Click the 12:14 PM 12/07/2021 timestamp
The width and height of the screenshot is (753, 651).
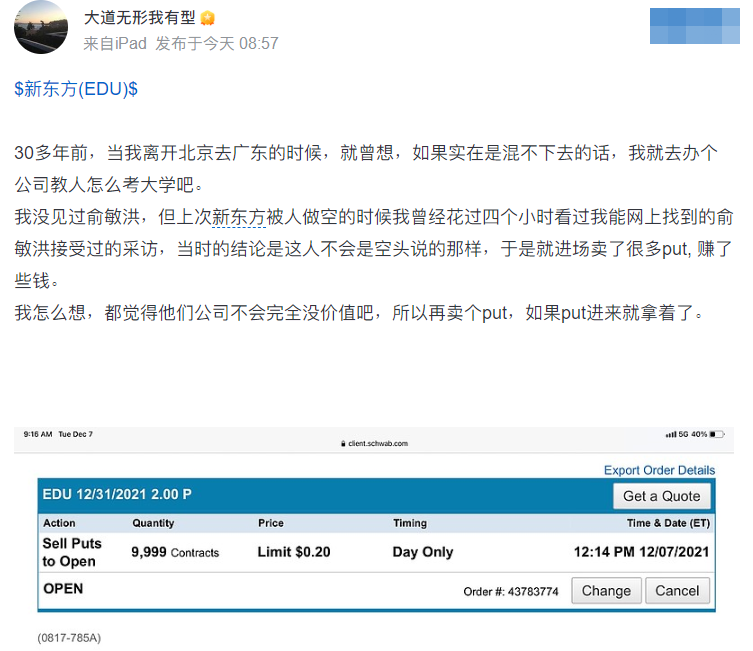pos(642,552)
